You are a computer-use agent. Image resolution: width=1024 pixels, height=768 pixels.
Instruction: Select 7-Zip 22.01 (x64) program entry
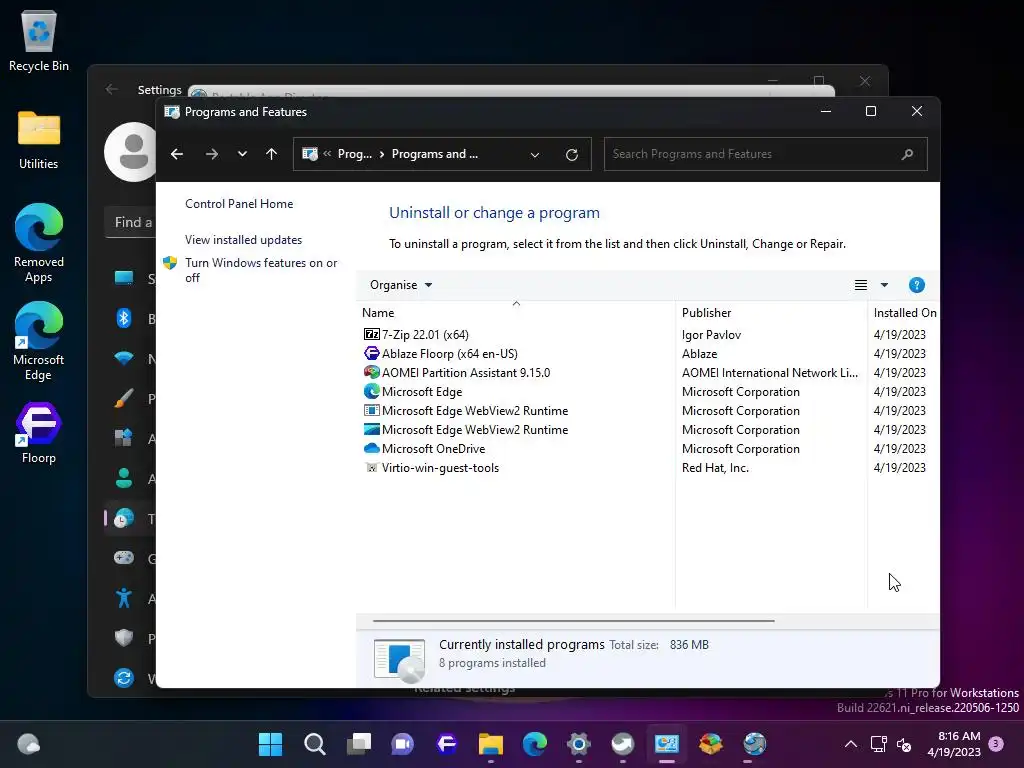point(425,335)
